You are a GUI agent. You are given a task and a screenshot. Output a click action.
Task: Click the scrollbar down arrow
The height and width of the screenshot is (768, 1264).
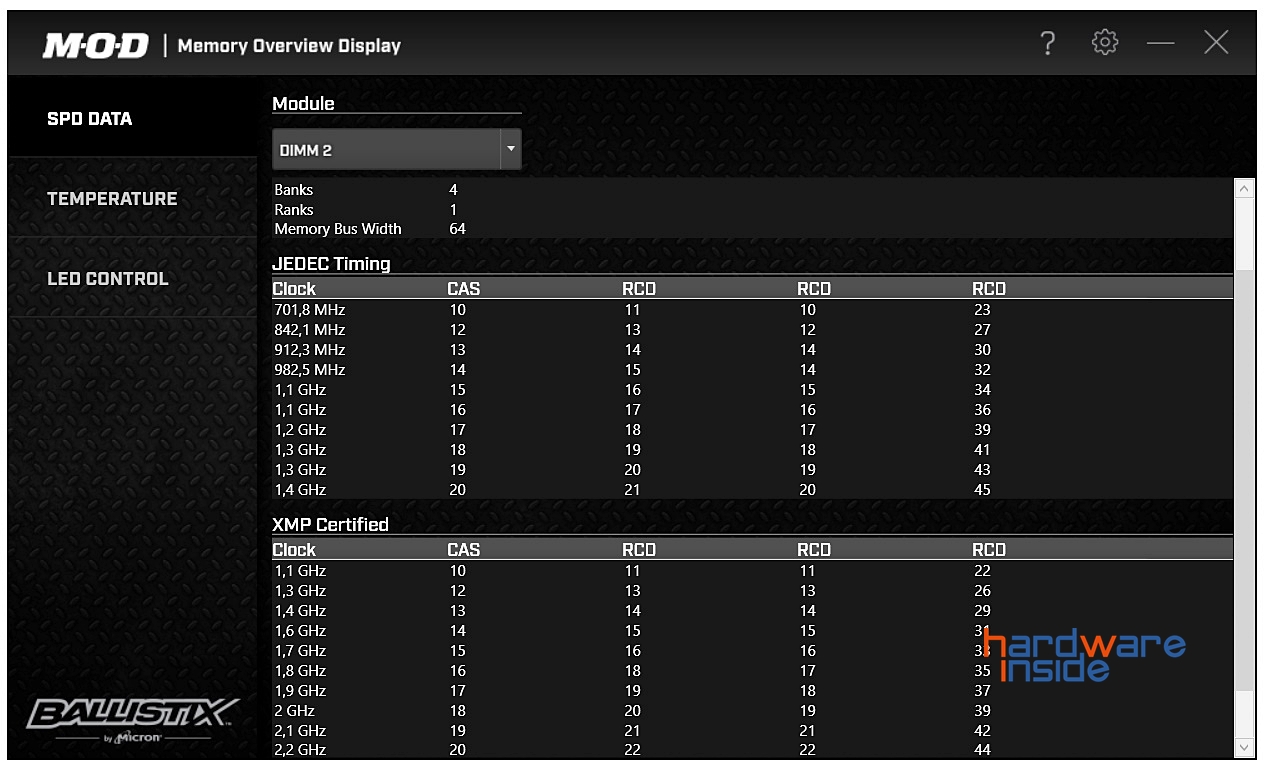pos(1244,747)
